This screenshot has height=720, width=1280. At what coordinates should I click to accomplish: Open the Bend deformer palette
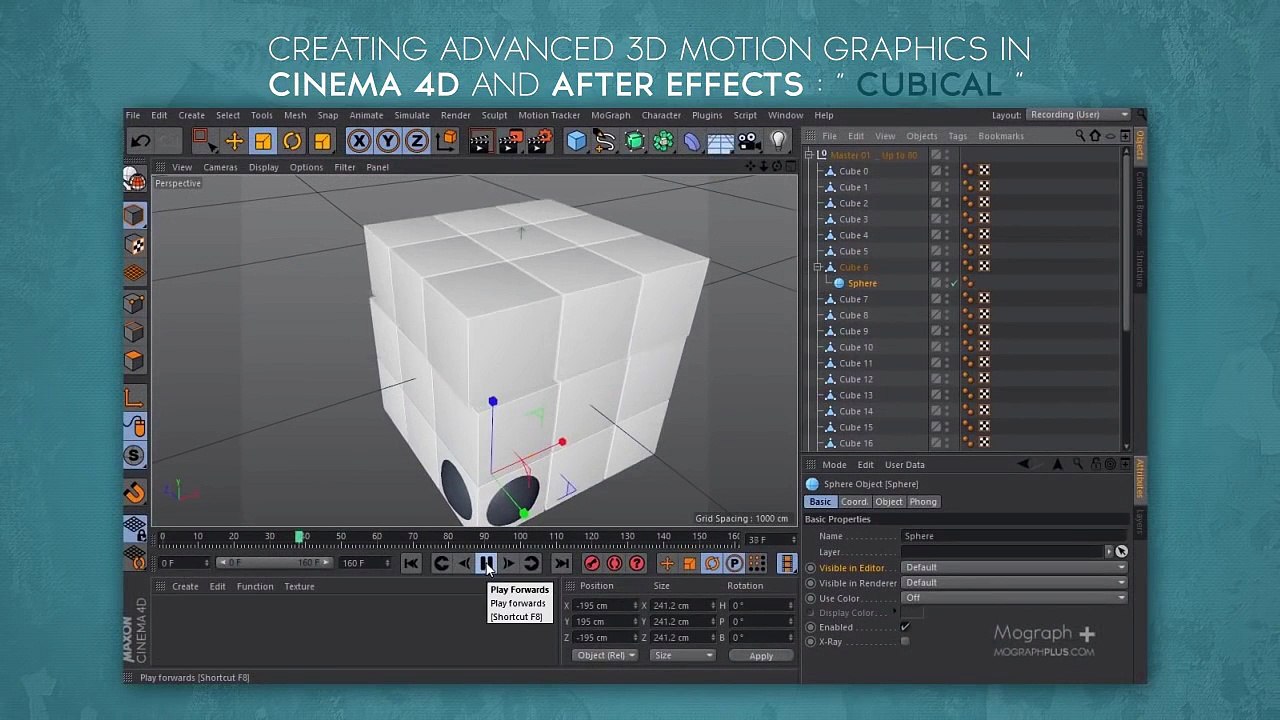692,141
